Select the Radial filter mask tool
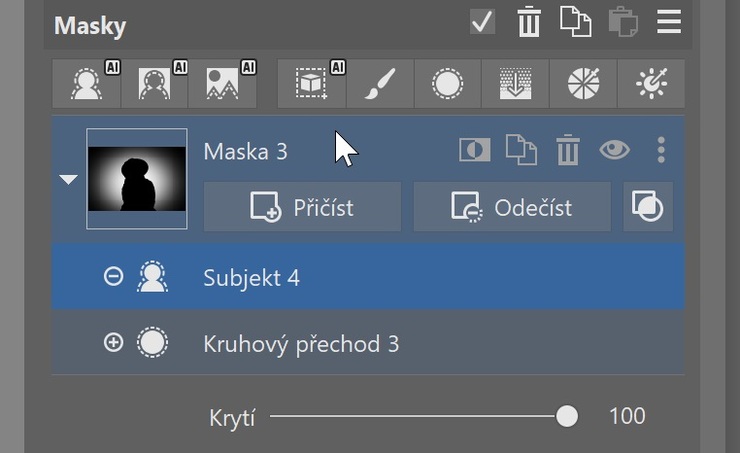Viewport: 740px width, 453px height. (447, 84)
